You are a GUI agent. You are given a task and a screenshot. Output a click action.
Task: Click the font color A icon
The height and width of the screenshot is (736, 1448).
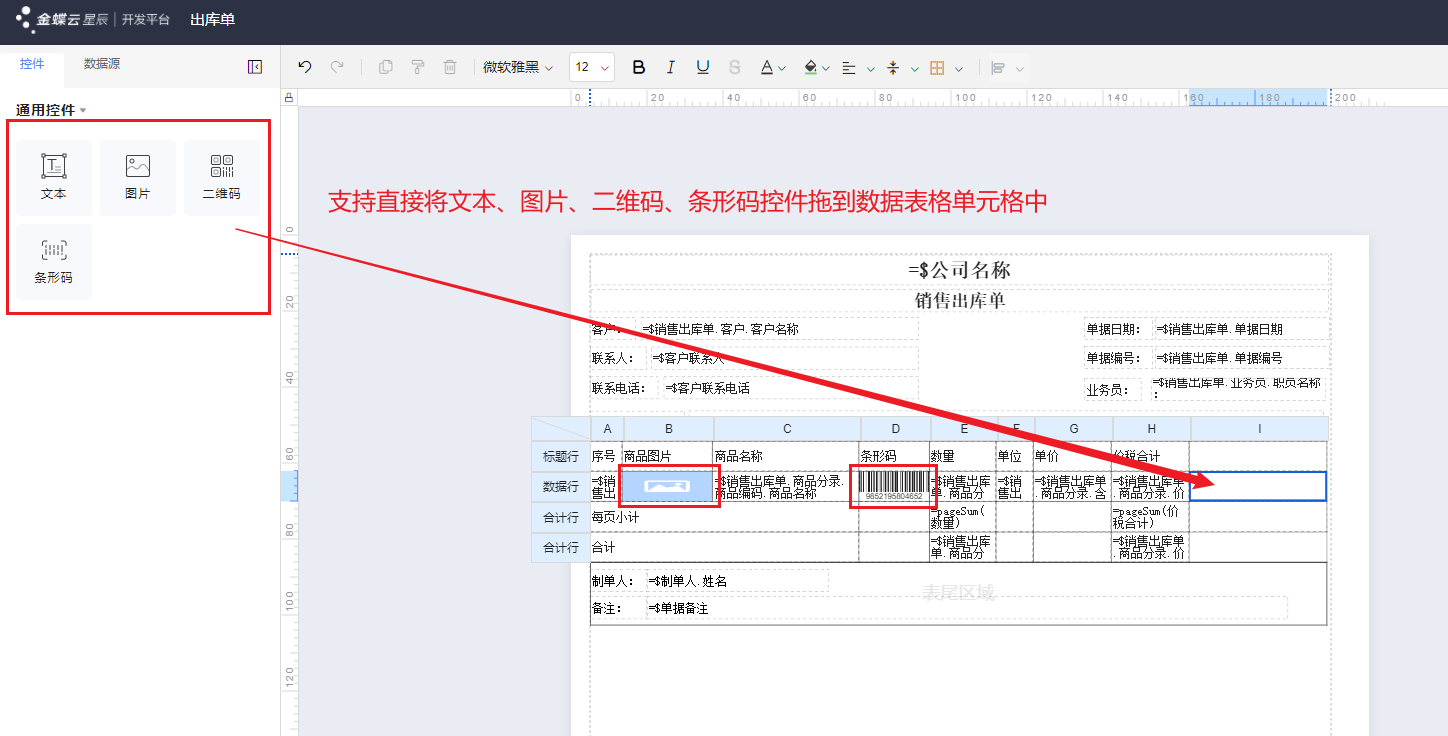point(767,67)
